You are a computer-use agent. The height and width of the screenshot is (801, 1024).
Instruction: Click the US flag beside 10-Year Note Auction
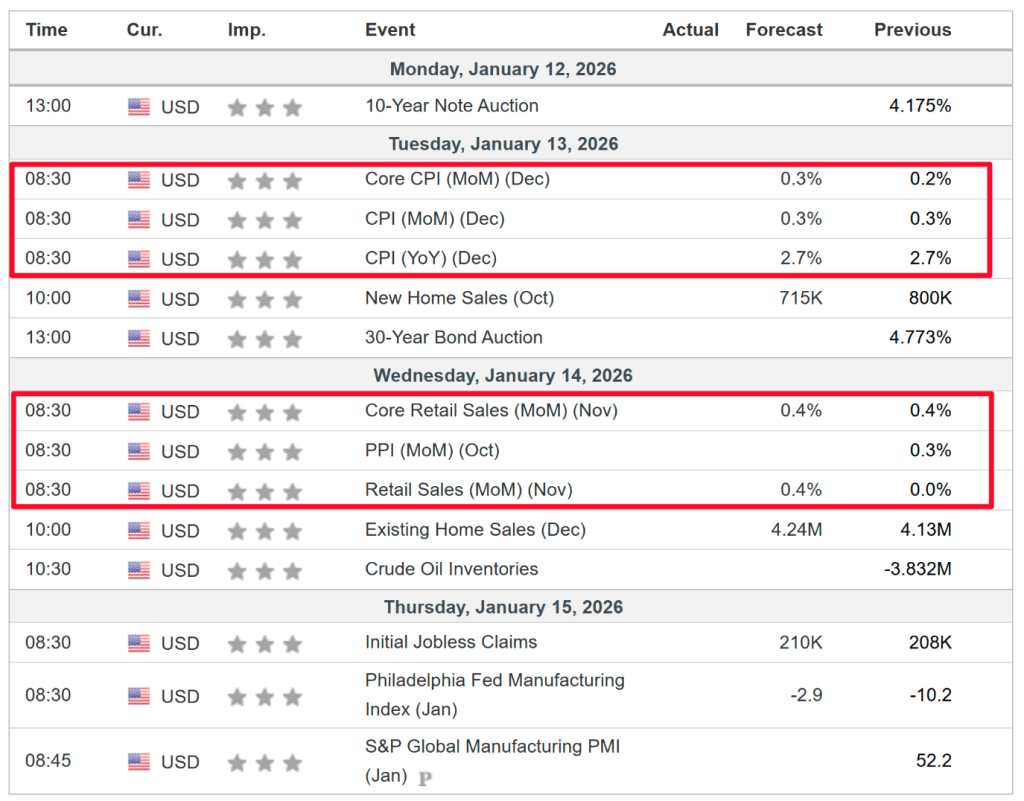[x=139, y=107]
